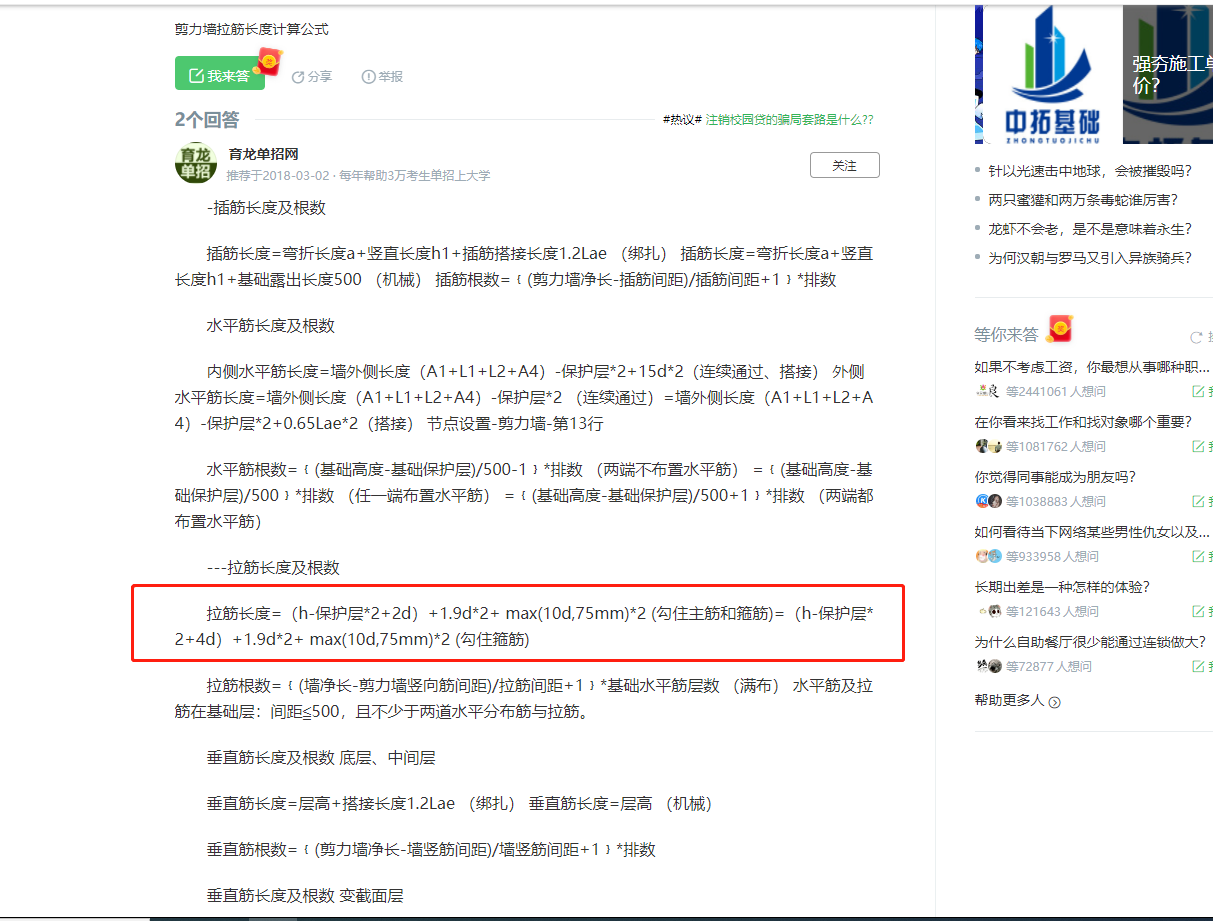
Task: Open the 育龙单招网 user name link
Action: (263, 154)
